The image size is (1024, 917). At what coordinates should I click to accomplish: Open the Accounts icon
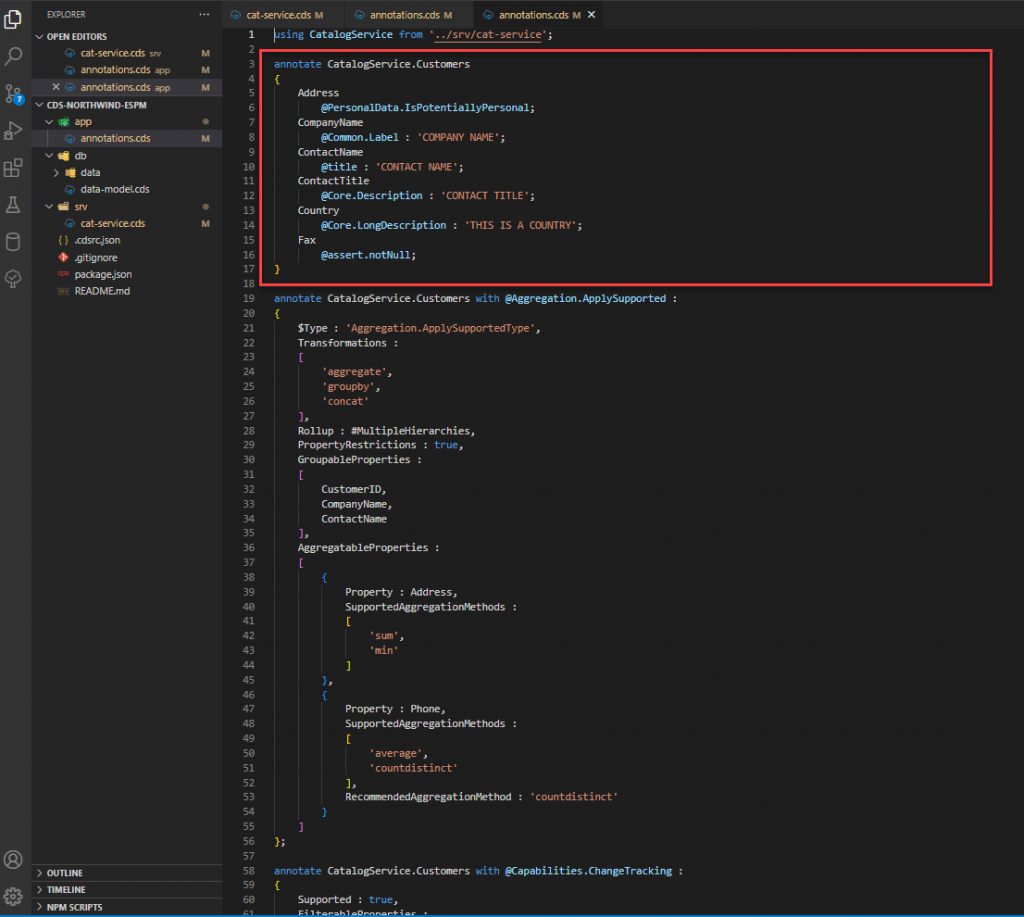coord(13,860)
